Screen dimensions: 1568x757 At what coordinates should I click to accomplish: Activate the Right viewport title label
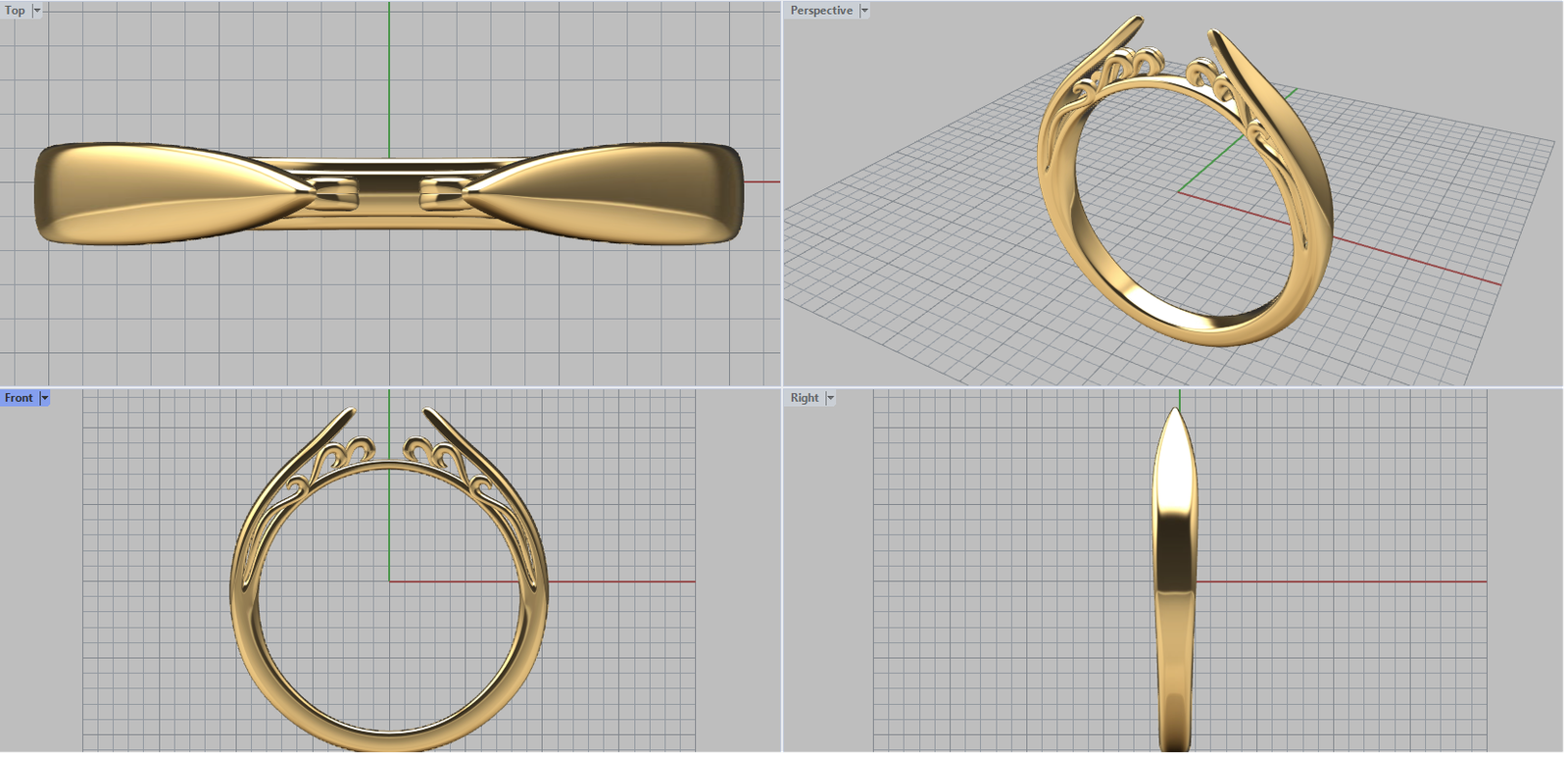pyautogui.click(x=805, y=398)
